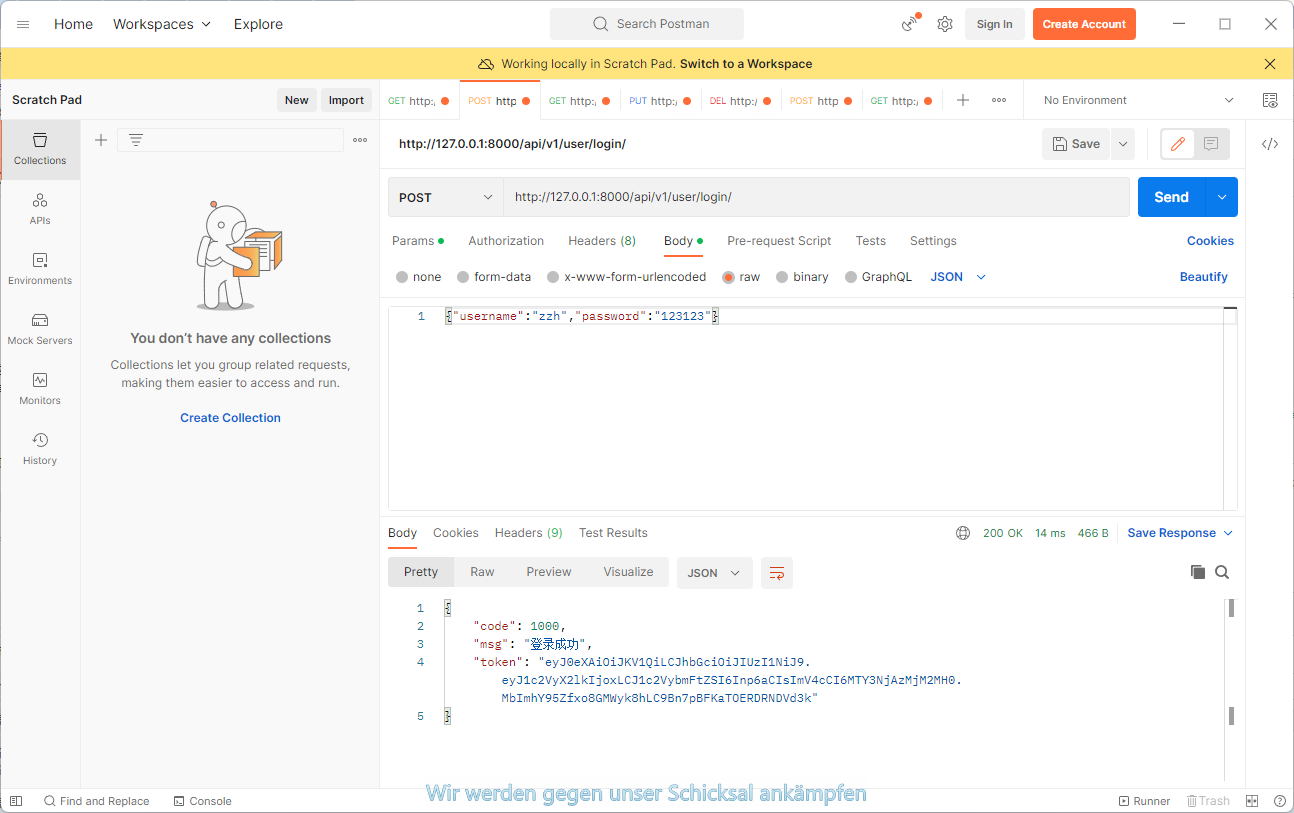Change the response JSON format dropdown
The width and height of the screenshot is (1294, 813).
[714, 573]
